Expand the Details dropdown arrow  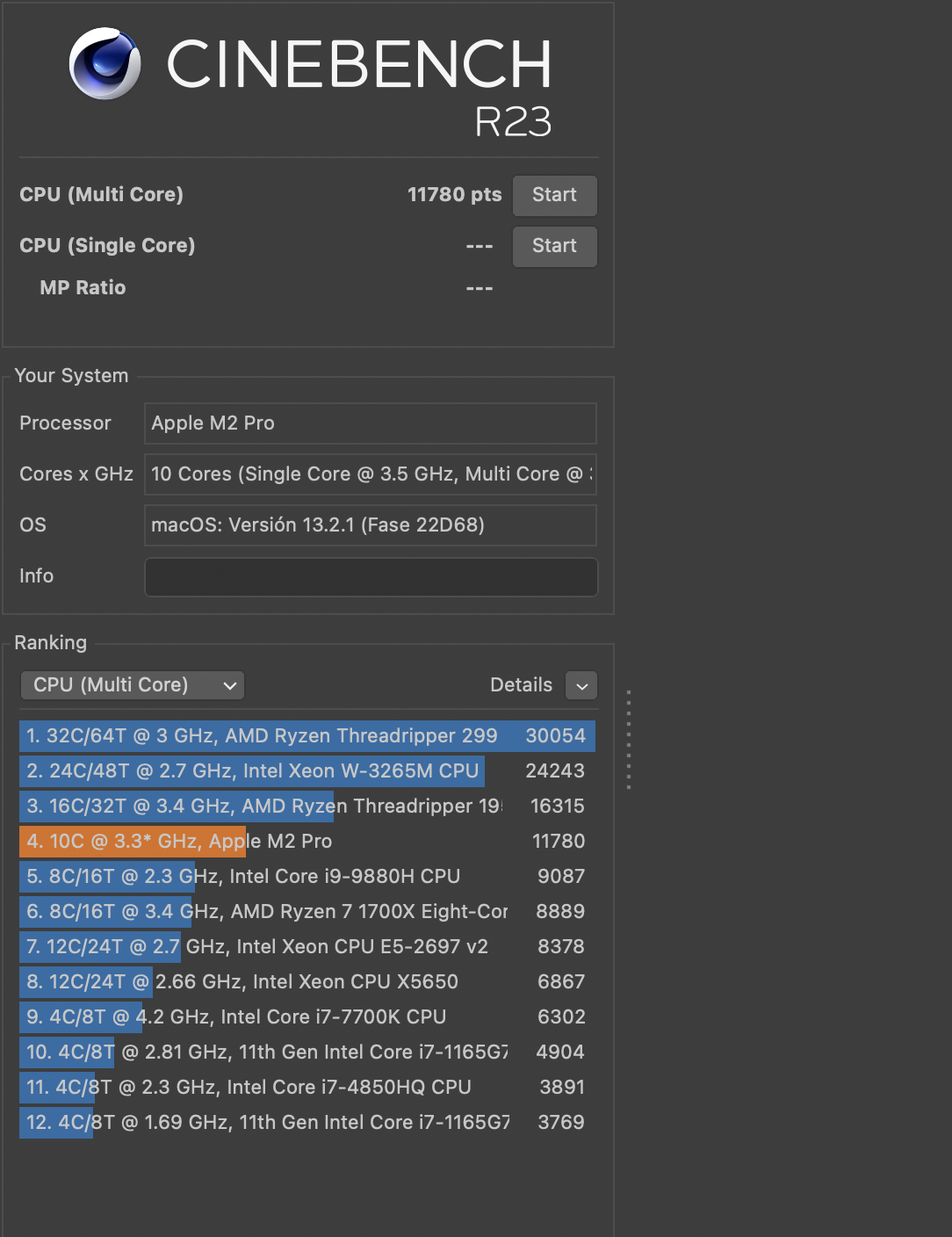coord(581,685)
